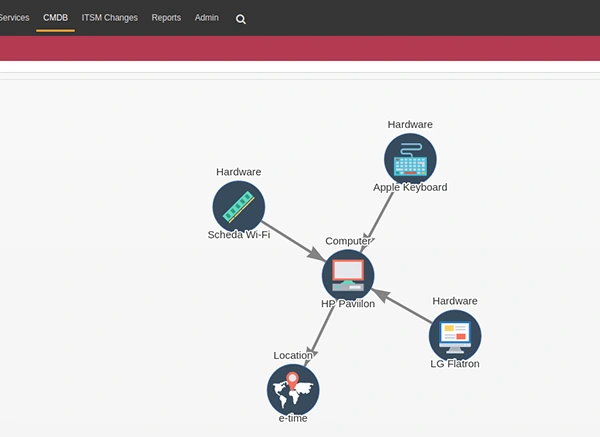Open the Admin menu
This screenshot has height=437, width=600.
(207, 18)
